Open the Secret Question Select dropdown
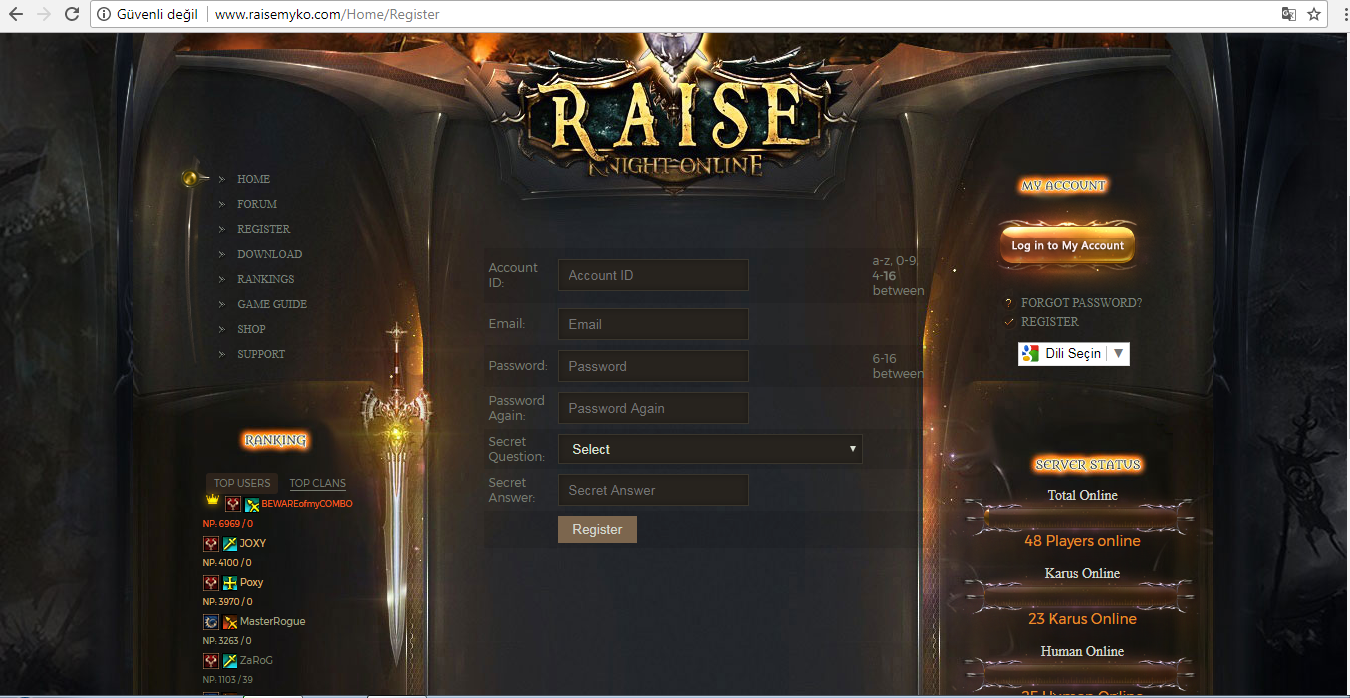The image size is (1350, 698). (710, 449)
